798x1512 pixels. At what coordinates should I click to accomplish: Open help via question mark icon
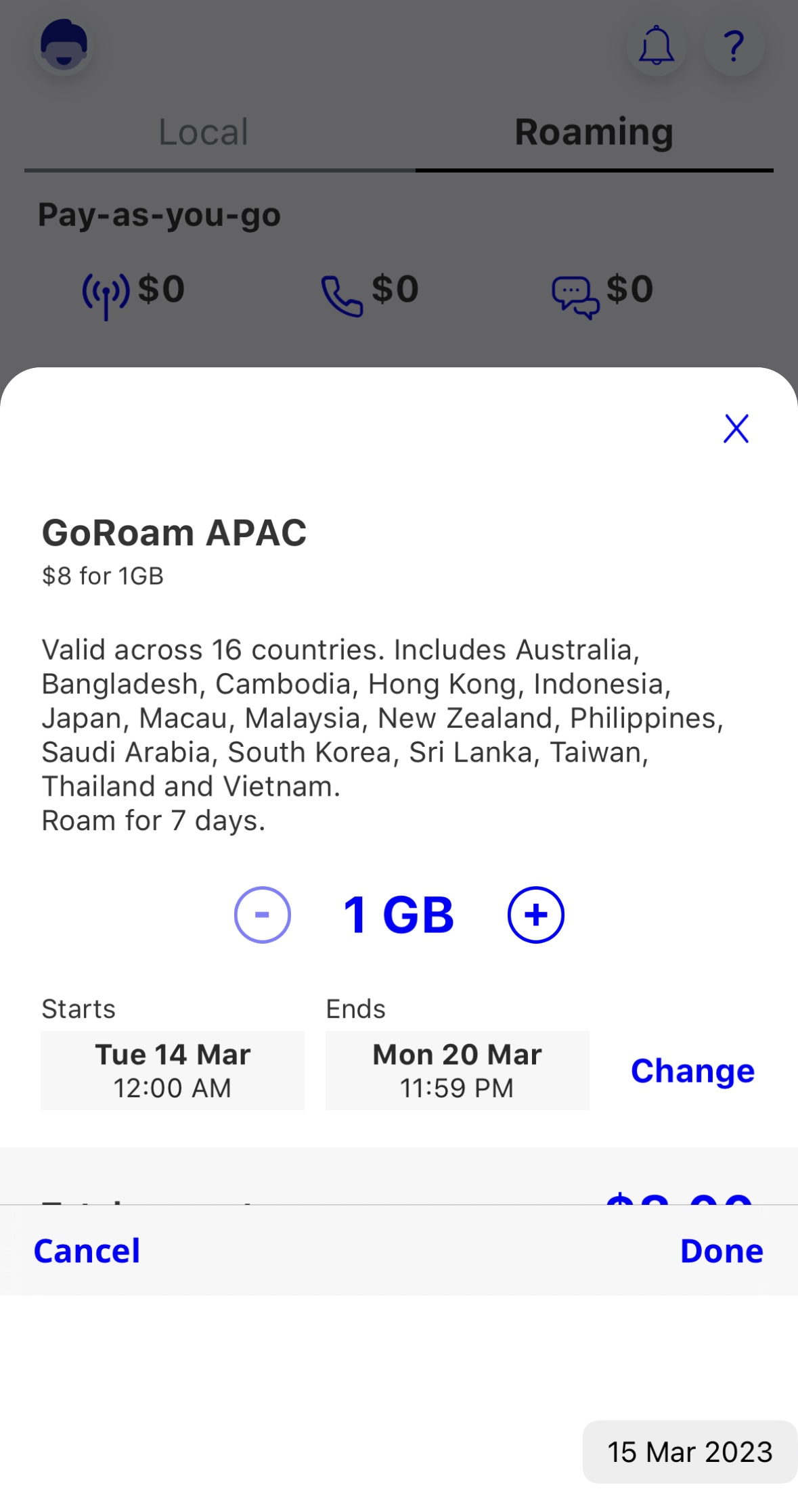(x=734, y=46)
